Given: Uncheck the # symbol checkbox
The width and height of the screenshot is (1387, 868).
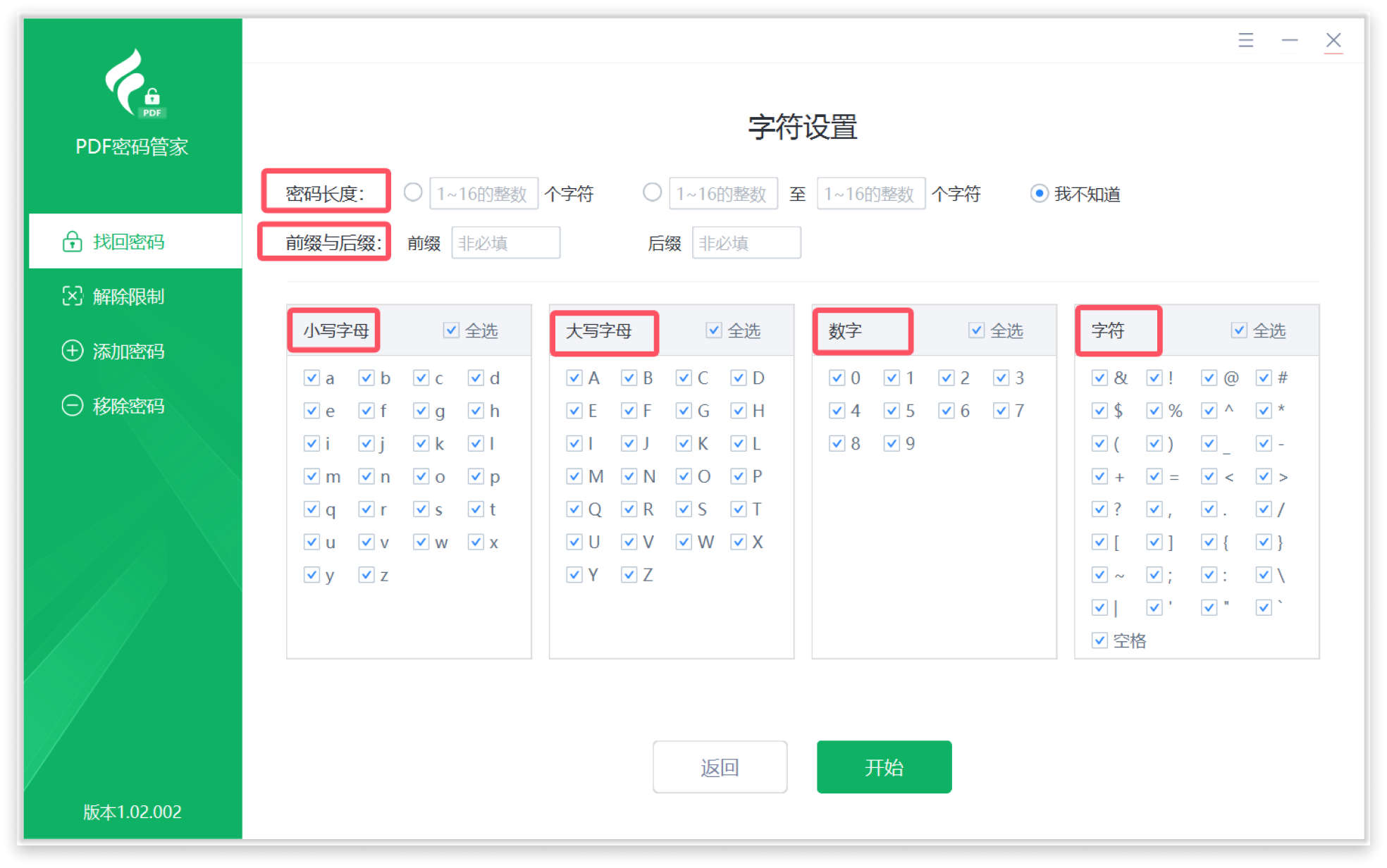Looking at the screenshot, I should (1264, 378).
